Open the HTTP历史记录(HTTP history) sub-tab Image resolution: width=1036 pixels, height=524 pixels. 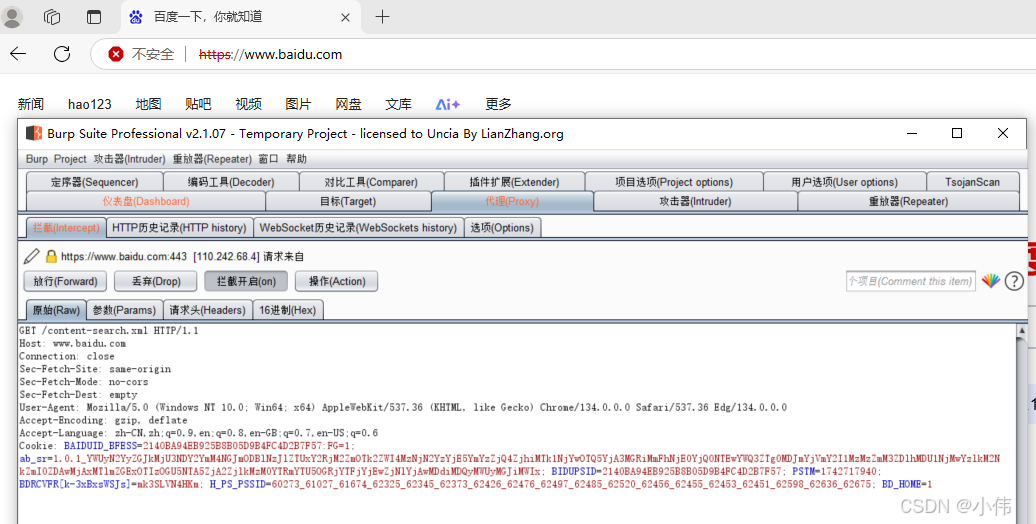[178, 228]
